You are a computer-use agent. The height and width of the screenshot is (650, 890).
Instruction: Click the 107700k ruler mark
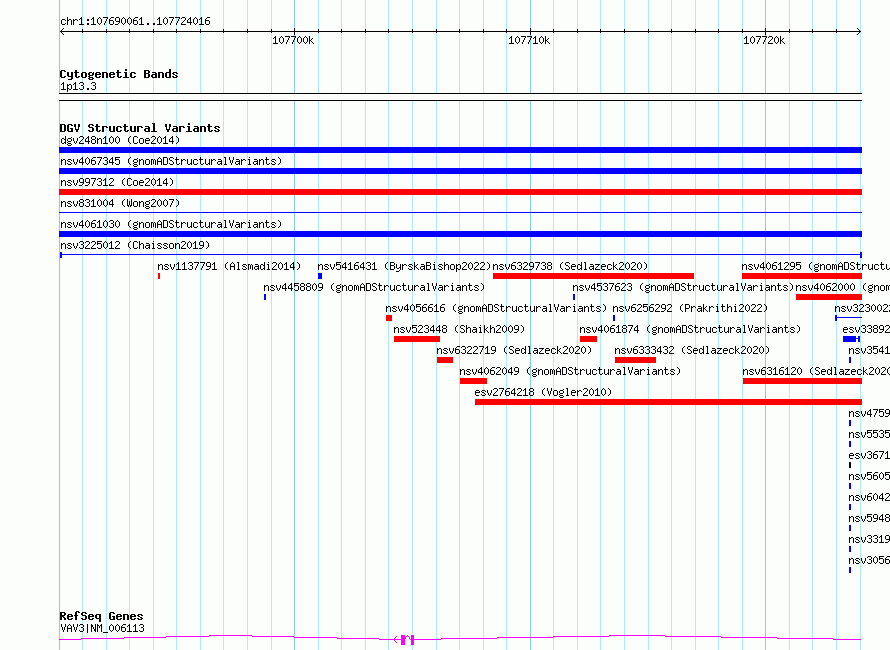pos(293,40)
